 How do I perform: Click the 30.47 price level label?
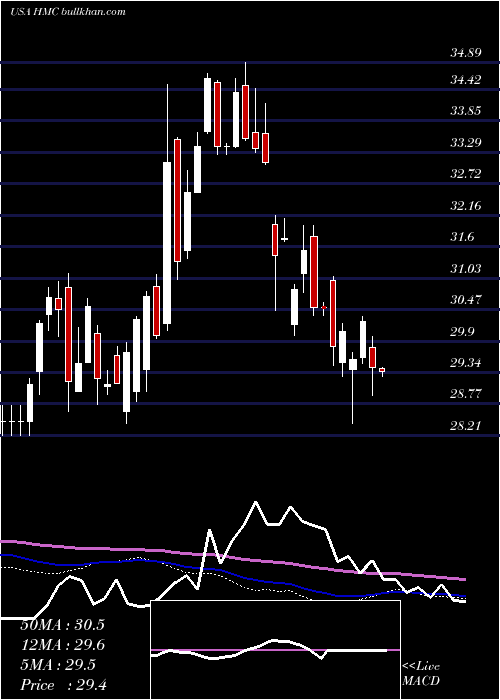[x=466, y=300]
